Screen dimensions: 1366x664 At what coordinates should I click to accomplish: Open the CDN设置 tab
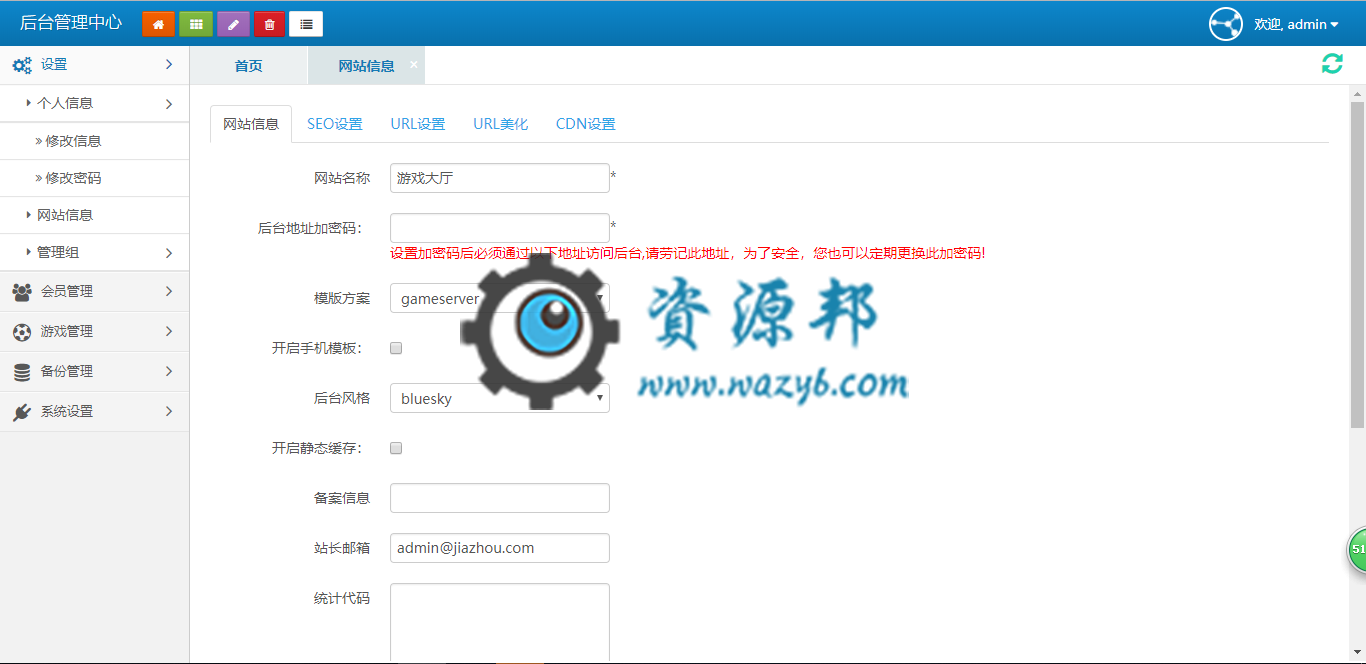click(x=586, y=124)
